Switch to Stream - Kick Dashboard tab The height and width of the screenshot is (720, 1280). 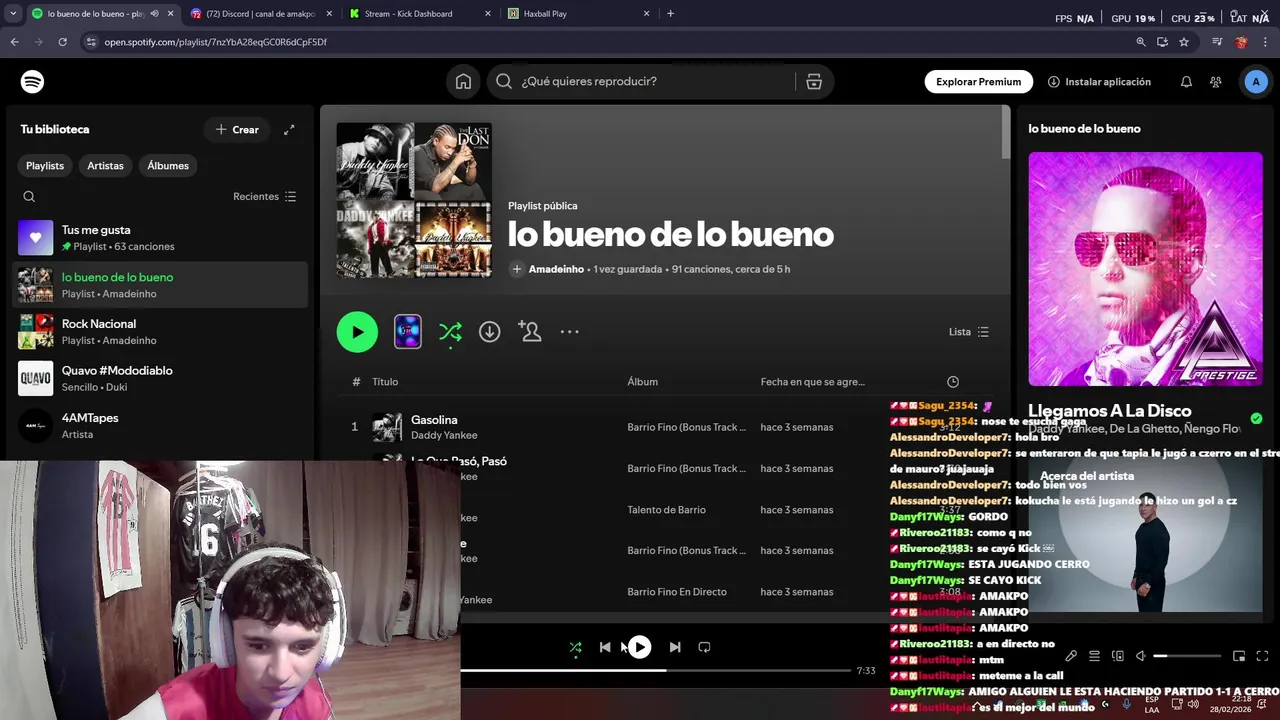point(420,14)
